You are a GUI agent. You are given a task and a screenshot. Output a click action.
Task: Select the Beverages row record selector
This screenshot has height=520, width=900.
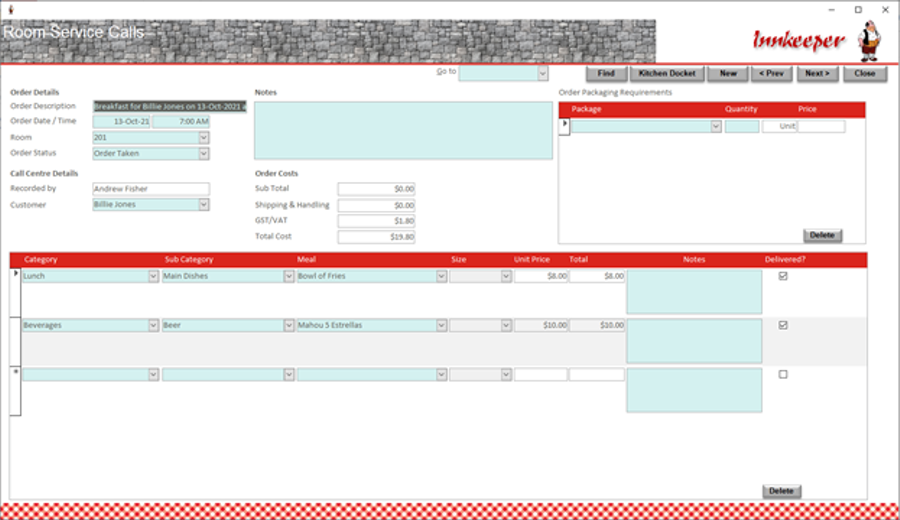[15, 342]
